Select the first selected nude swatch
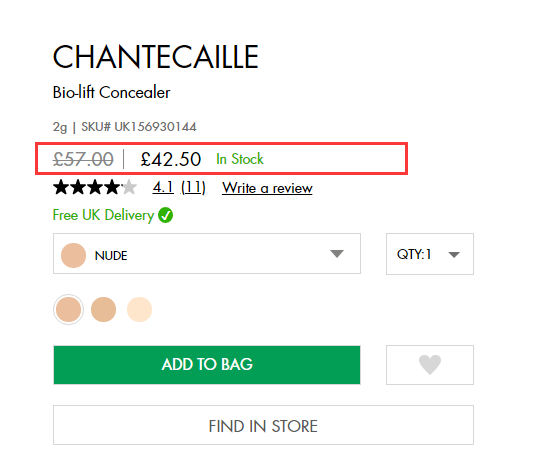The width and height of the screenshot is (534, 469). pos(68,309)
